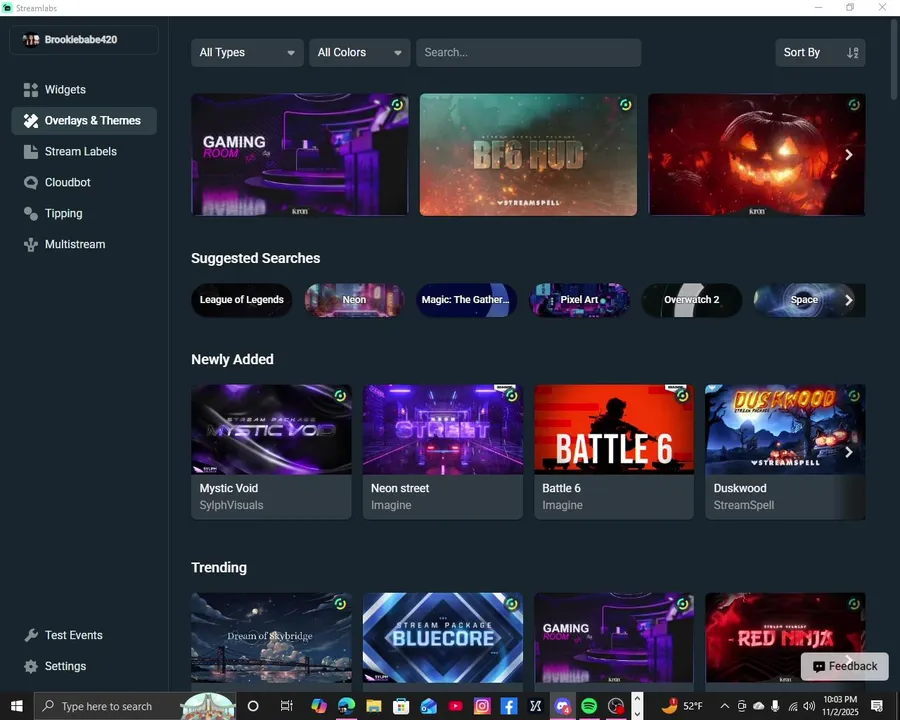Click animated badge icon on Mystic Void
This screenshot has height=720, width=900.
click(x=340, y=396)
